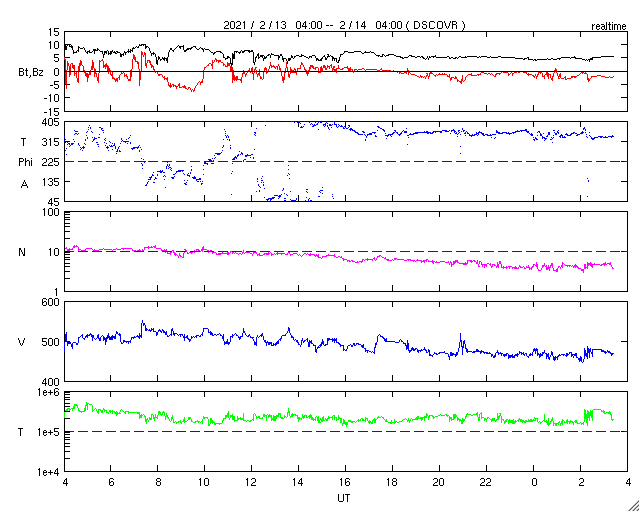Click the "14" hour tick on the UT axis
The width and height of the screenshot is (640, 512).
point(298,482)
